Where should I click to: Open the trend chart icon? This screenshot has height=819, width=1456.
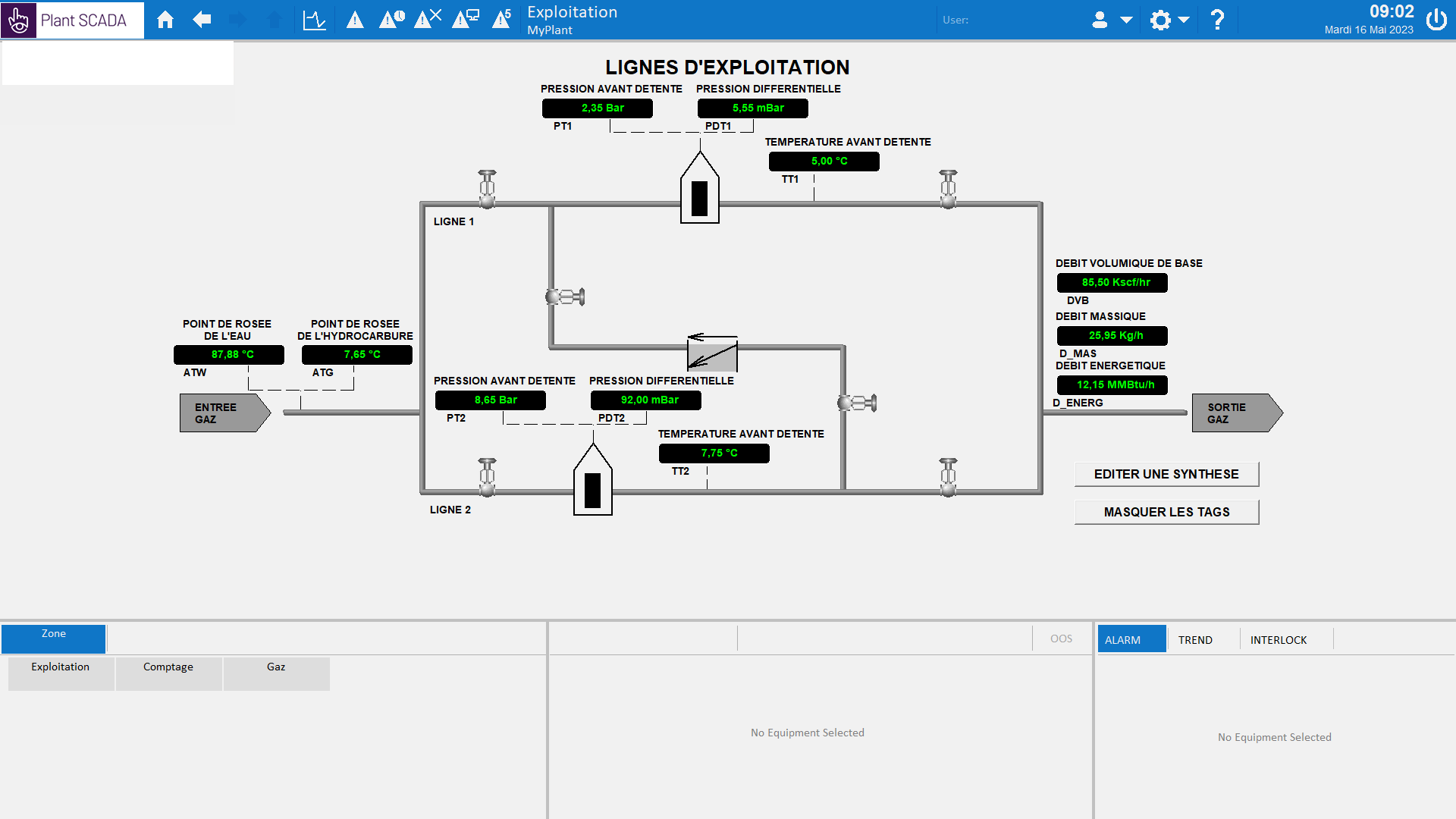(x=314, y=20)
